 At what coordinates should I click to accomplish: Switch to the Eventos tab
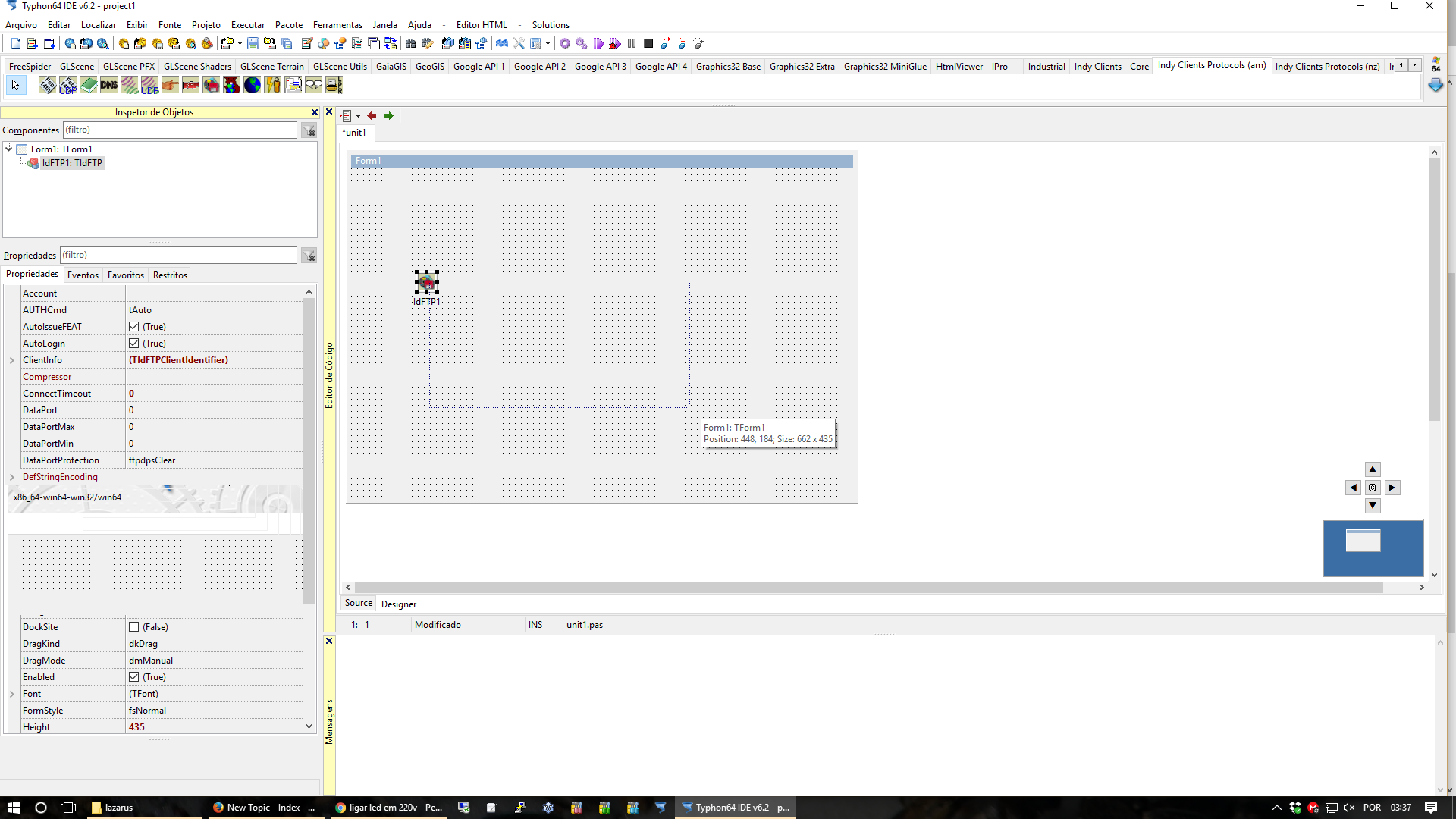83,275
